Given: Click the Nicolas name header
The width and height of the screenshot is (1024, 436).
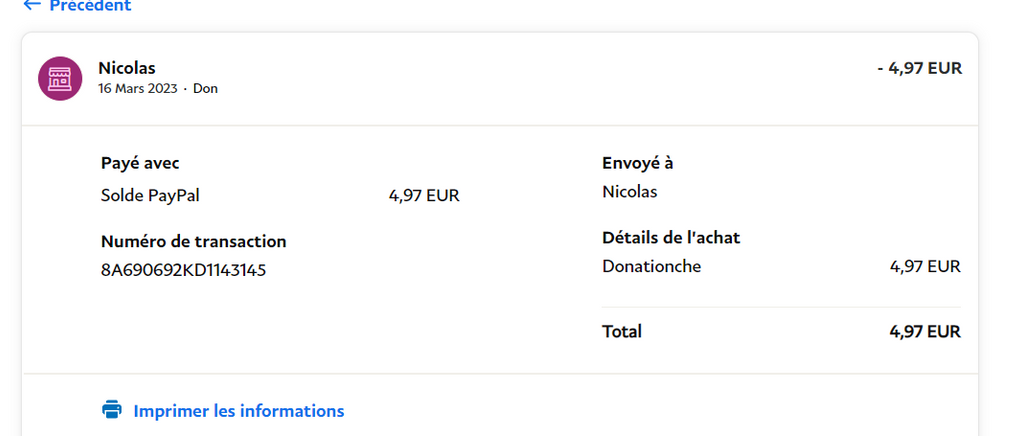Looking at the screenshot, I should click(127, 68).
